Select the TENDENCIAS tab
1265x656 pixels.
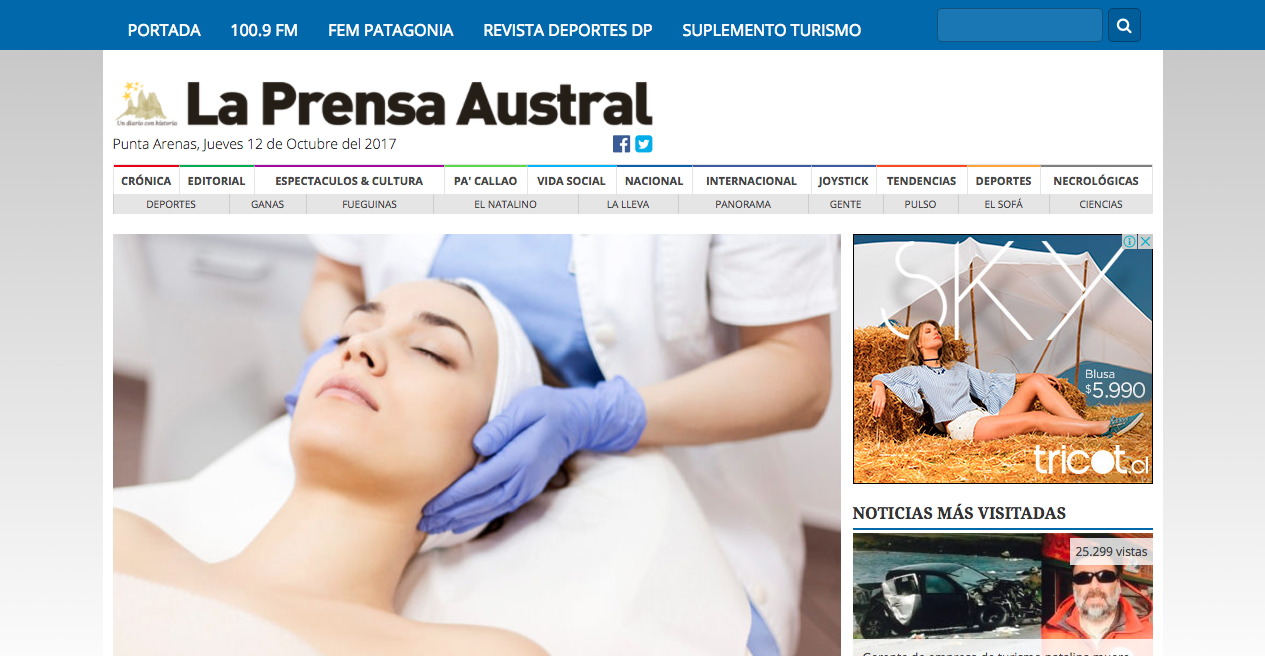(x=922, y=181)
